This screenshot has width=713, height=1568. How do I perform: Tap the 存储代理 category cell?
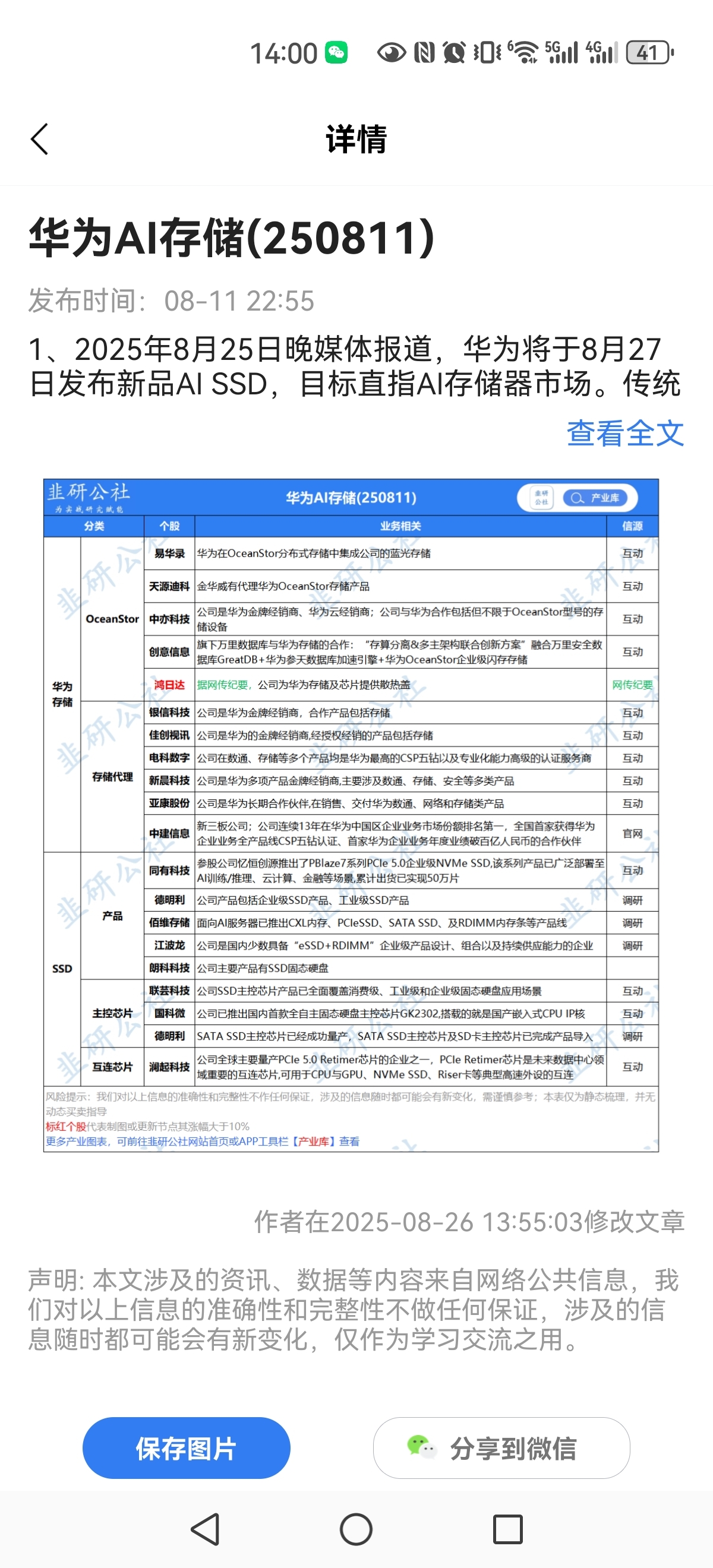click(113, 777)
